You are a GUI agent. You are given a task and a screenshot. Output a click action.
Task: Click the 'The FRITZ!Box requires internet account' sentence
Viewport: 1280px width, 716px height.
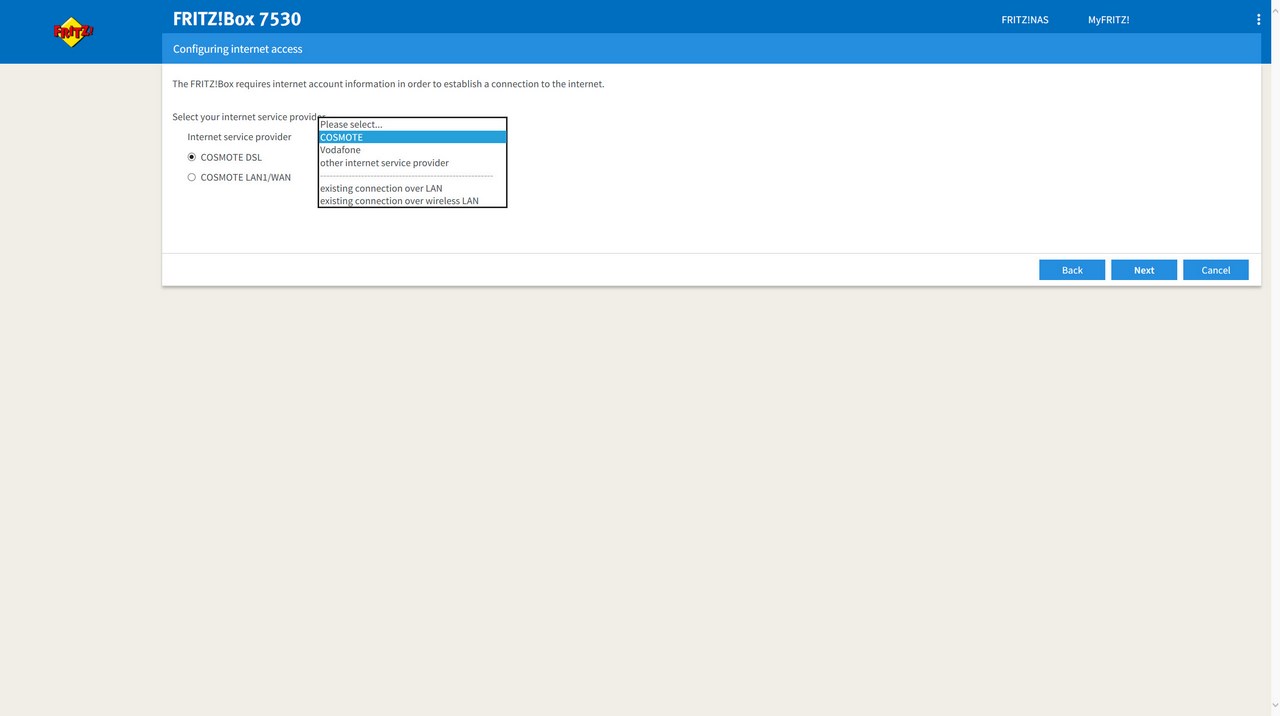pyautogui.click(x=388, y=84)
